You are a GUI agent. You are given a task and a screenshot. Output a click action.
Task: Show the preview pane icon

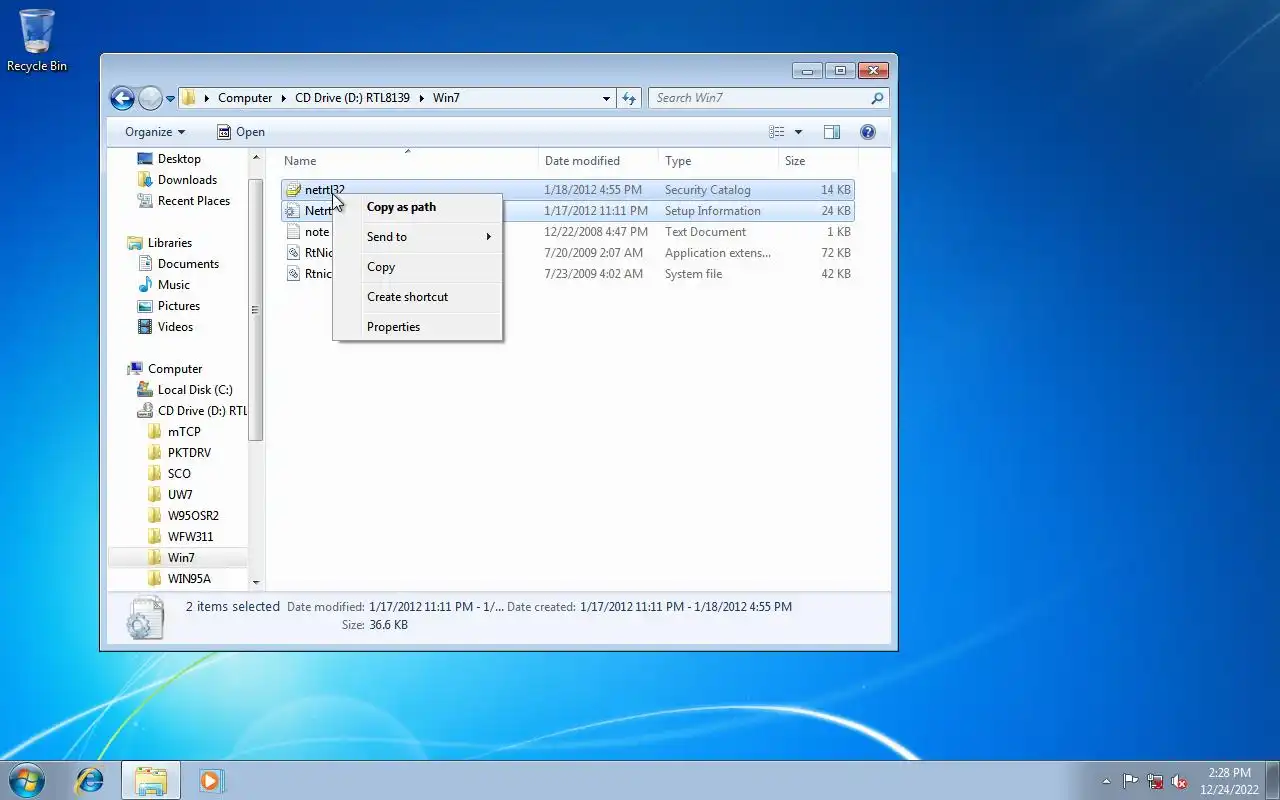pos(831,132)
